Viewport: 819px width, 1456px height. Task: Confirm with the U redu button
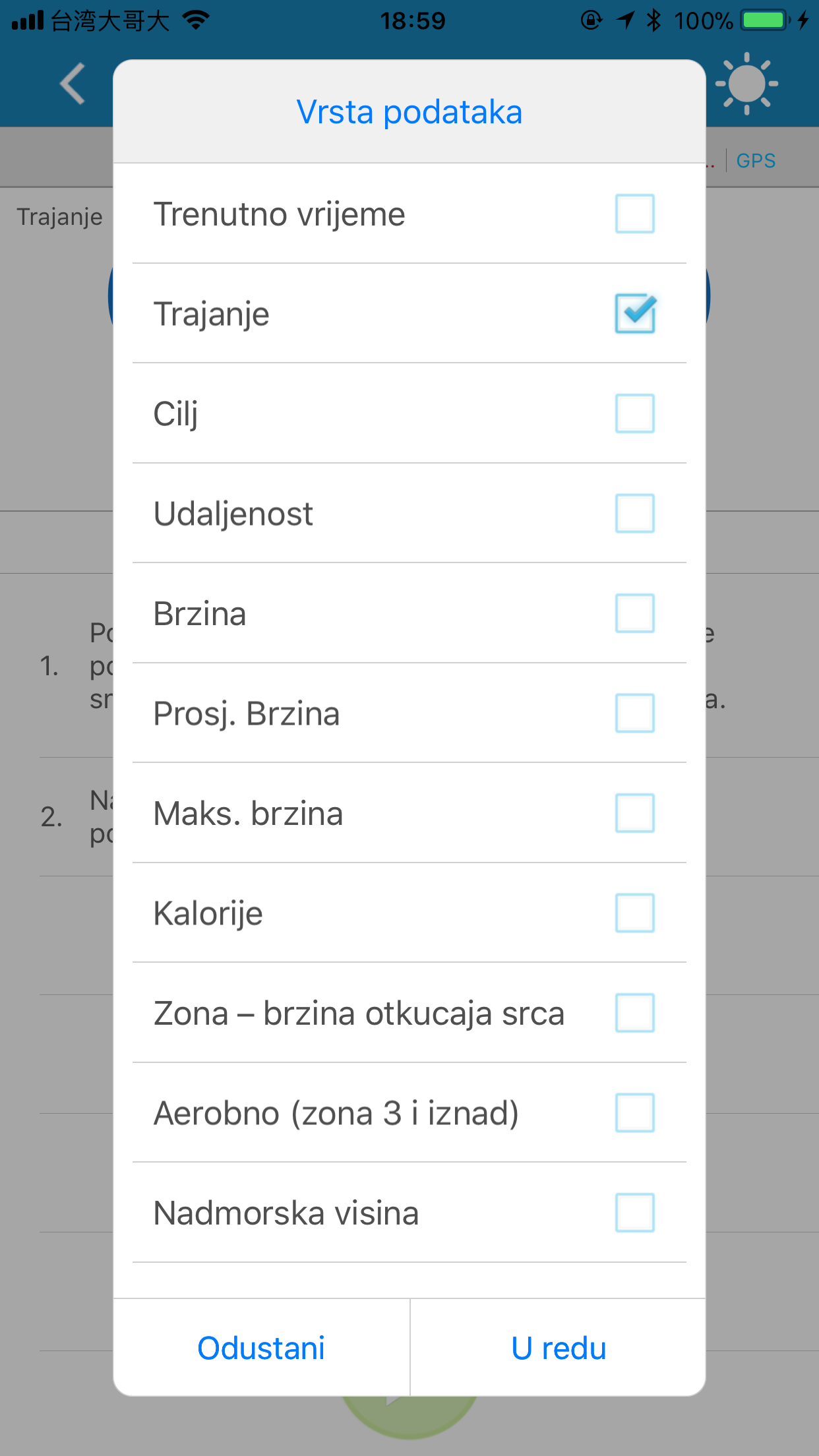[x=559, y=1348]
